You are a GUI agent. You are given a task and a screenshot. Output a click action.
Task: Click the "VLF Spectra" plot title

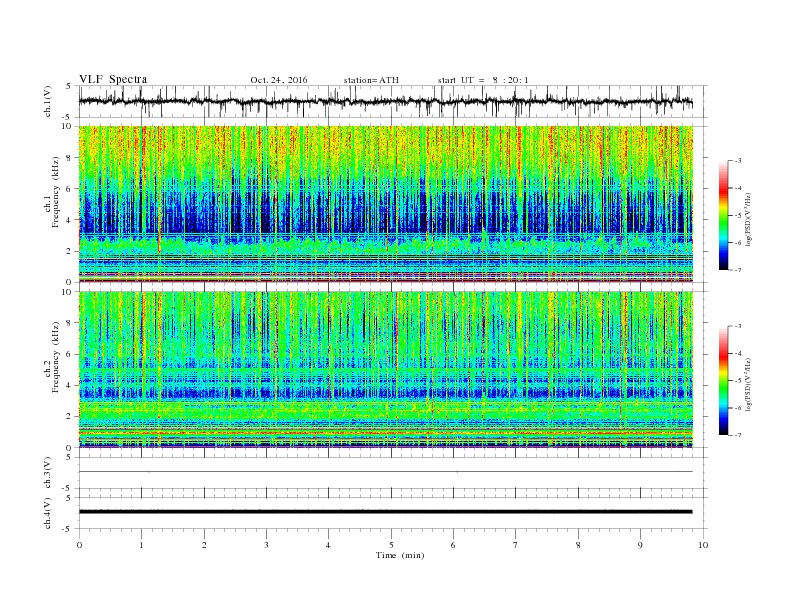pos(113,79)
